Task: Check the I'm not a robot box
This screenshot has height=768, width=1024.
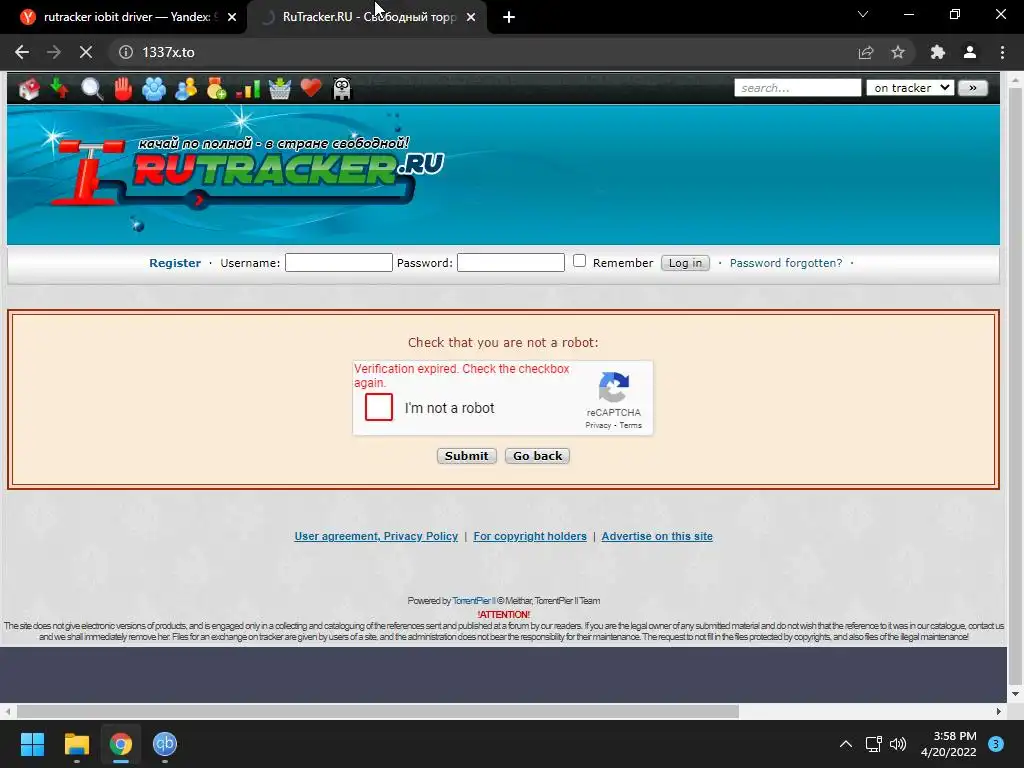Action: tap(379, 407)
